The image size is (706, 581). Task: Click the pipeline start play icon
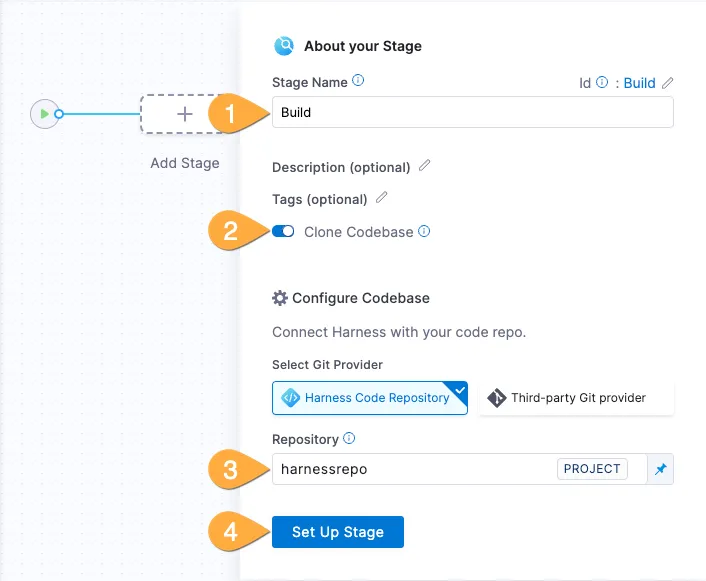pyautogui.click(x=44, y=114)
